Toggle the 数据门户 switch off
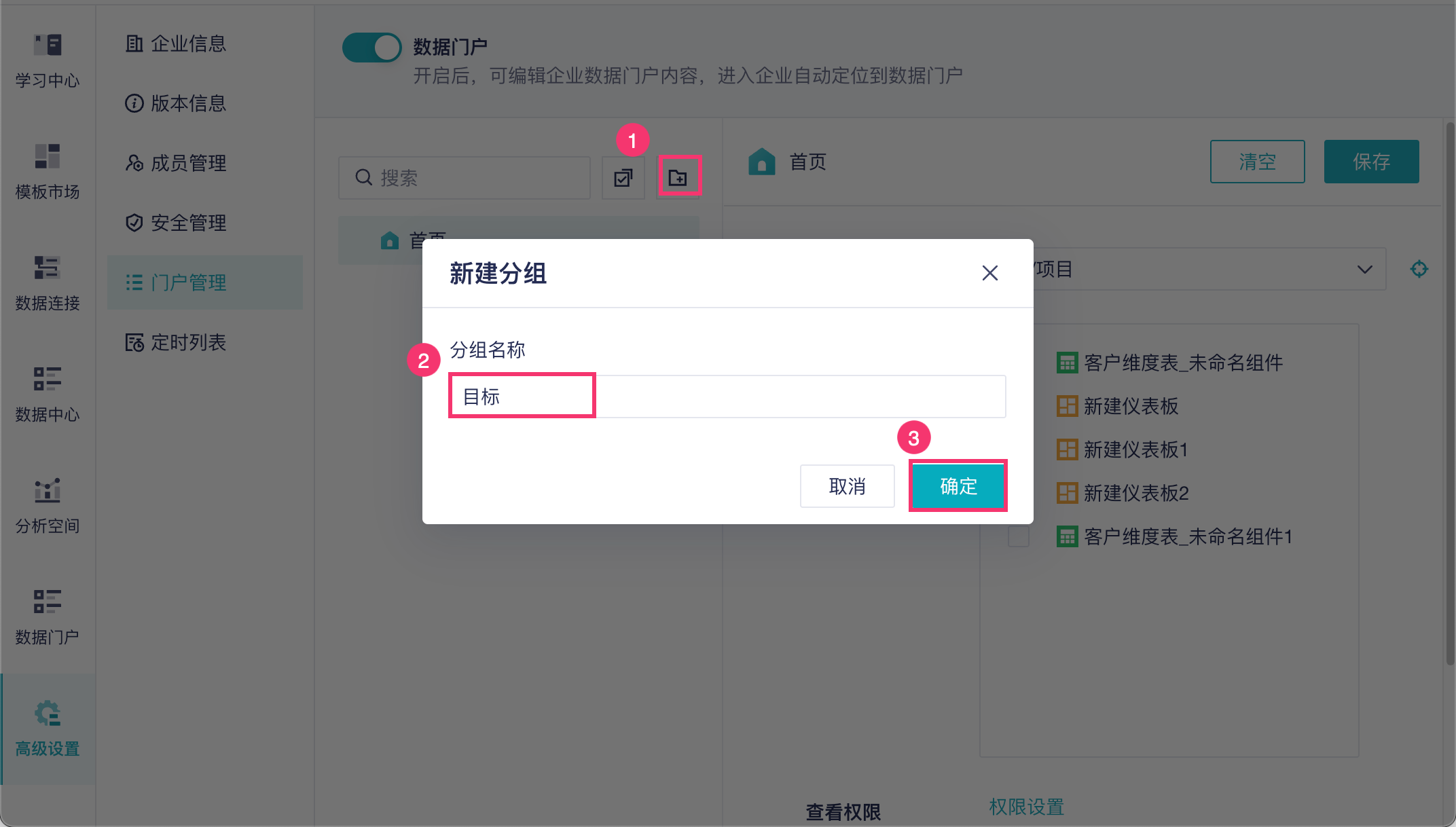The image size is (1456, 827). pyautogui.click(x=371, y=48)
